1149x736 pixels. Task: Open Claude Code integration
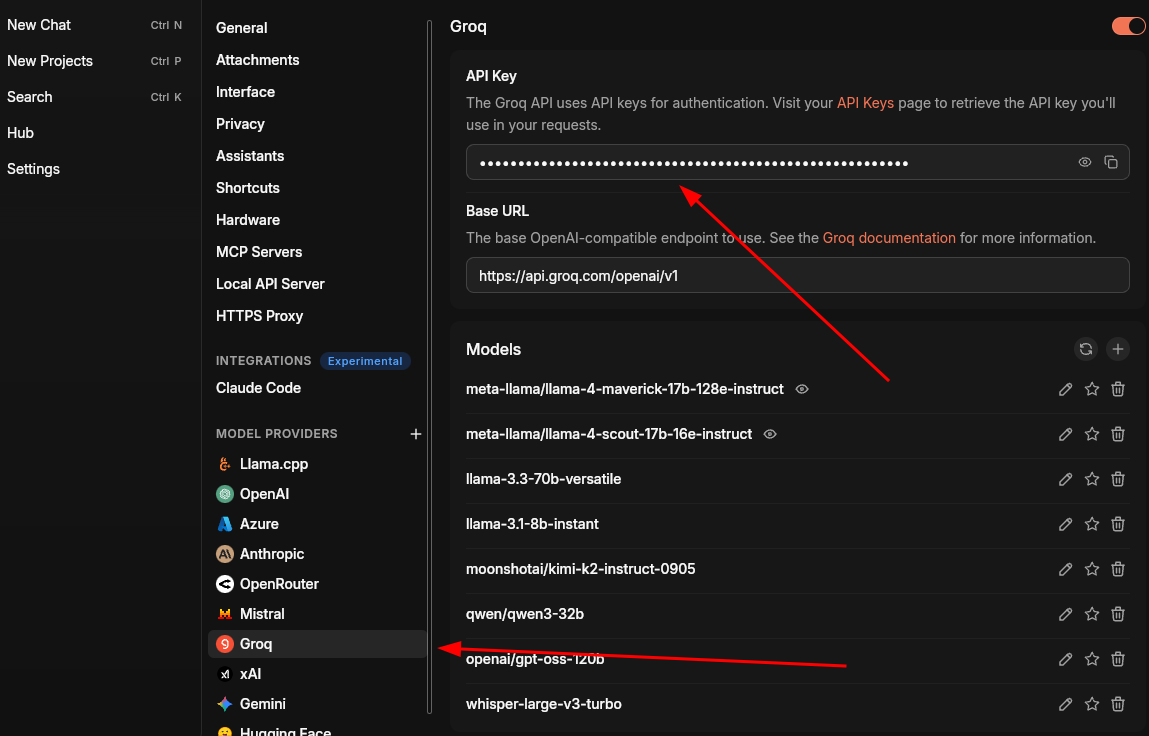[259, 388]
